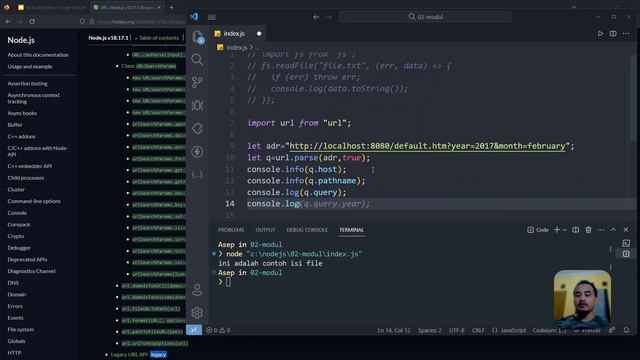The image size is (640, 360).
Task: Click the 02-modul command center search box
Action: click(425, 17)
